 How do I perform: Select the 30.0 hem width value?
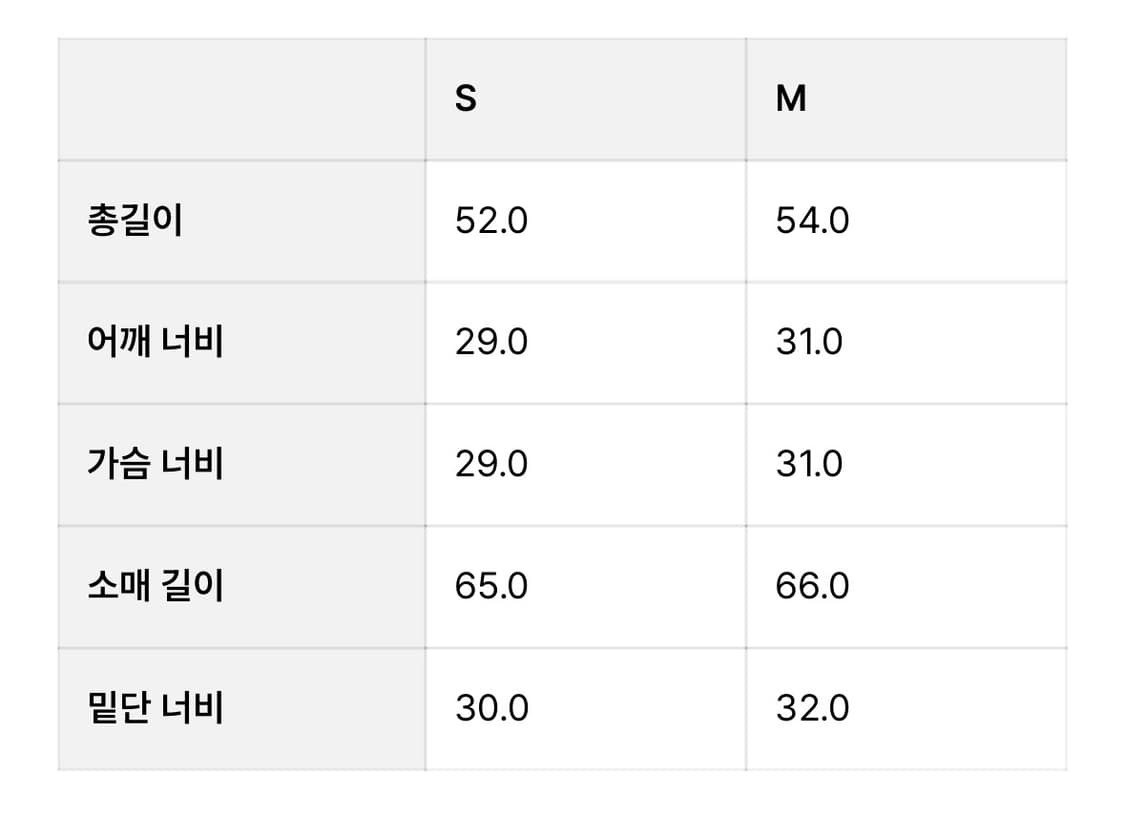491,708
